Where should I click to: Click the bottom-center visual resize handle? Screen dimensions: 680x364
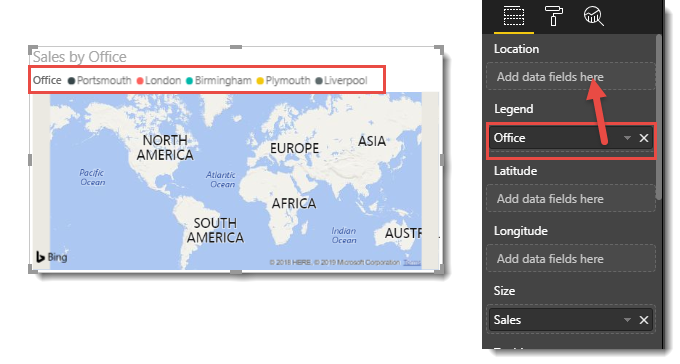point(236,272)
